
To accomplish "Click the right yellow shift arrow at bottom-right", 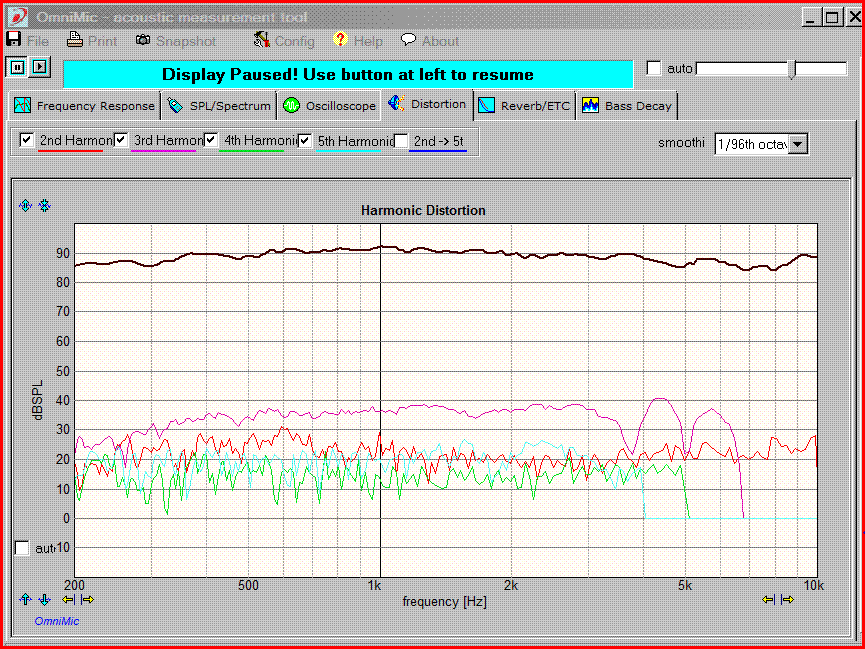I will [x=788, y=599].
